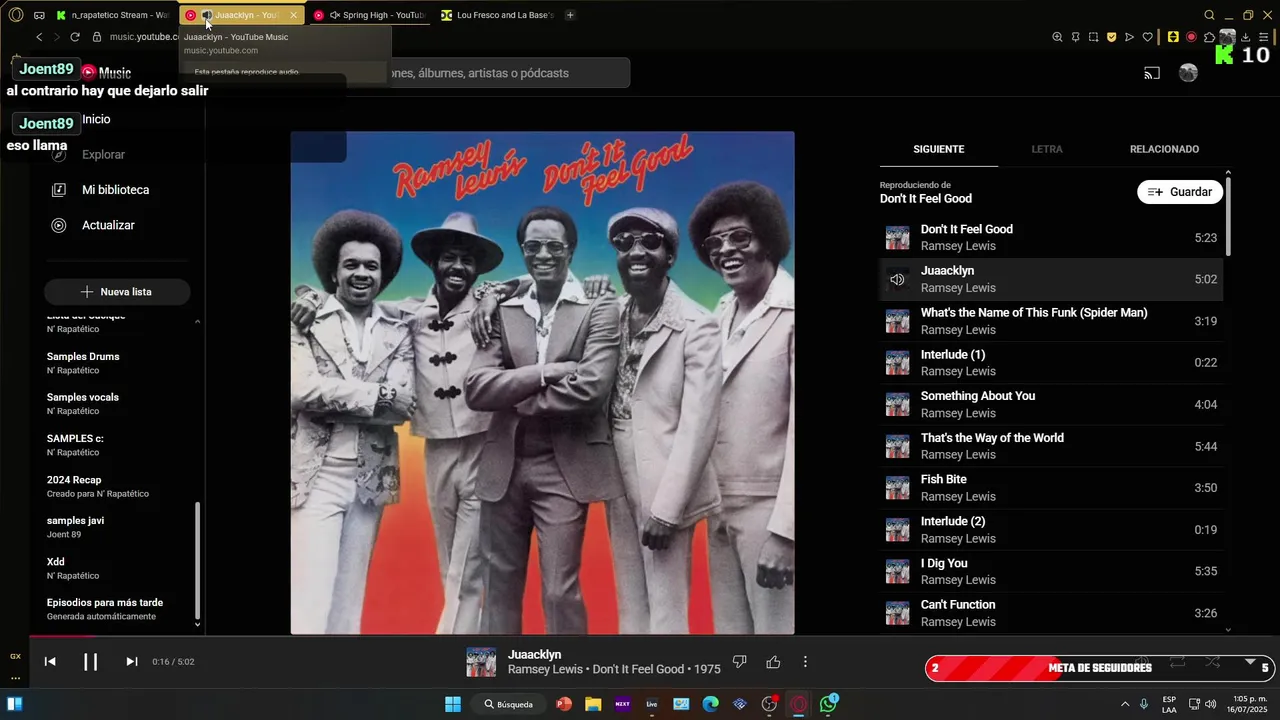Open Mi biblioteca in the sidebar

115,189
